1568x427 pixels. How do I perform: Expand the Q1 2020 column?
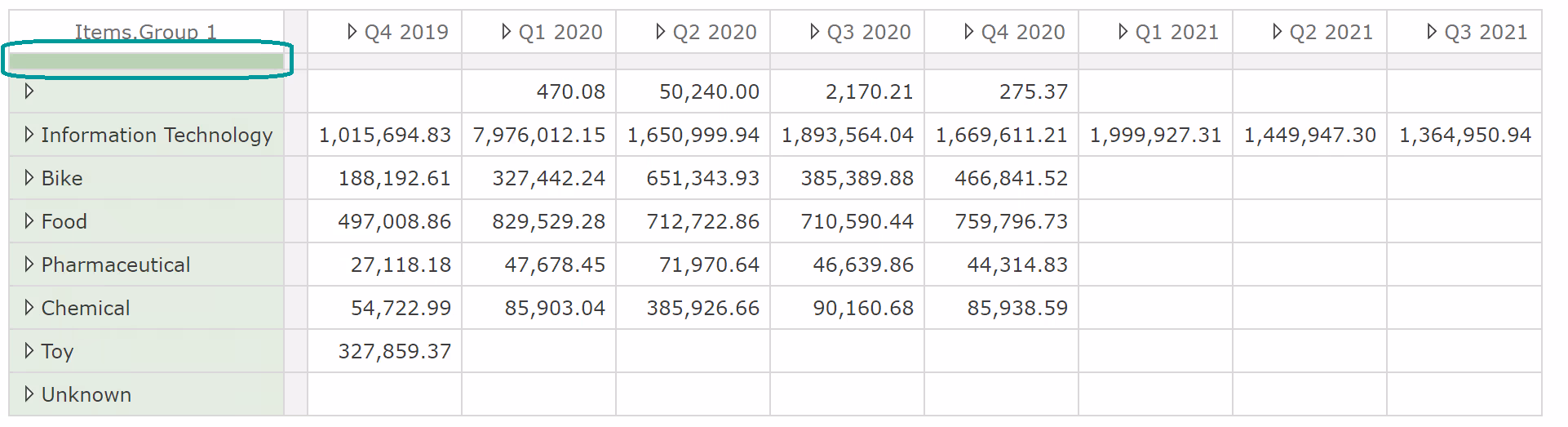[506, 32]
